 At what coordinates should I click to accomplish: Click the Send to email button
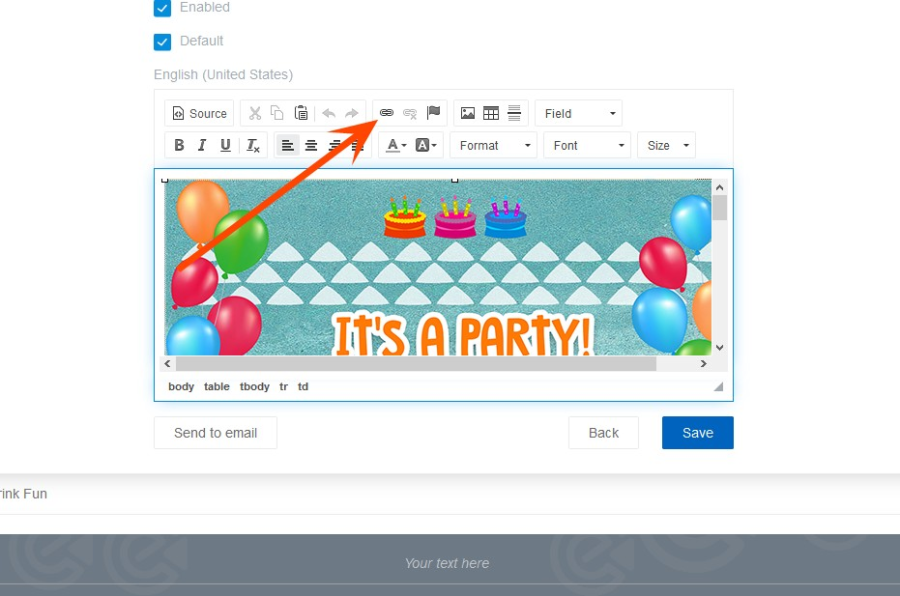[x=215, y=433]
